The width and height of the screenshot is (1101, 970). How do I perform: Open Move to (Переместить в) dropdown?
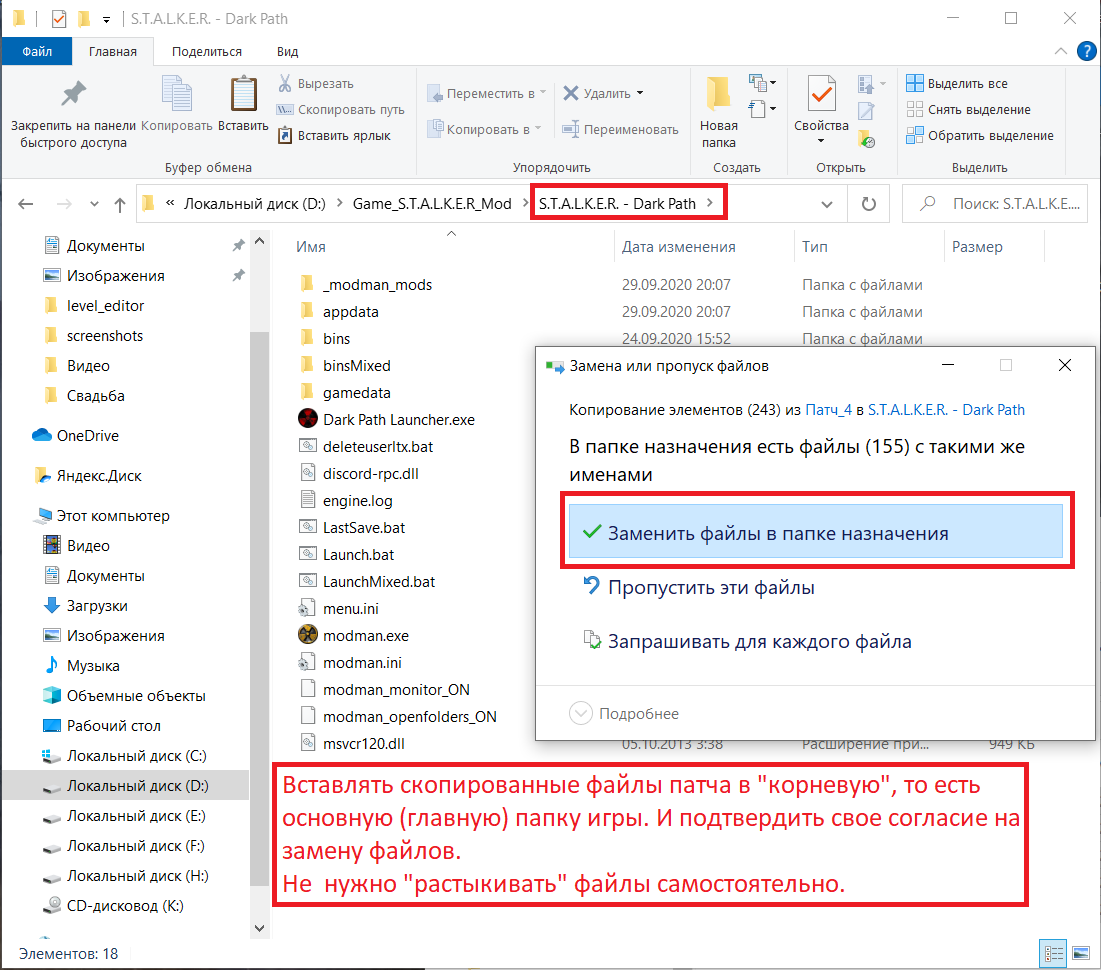[x=487, y=93]
